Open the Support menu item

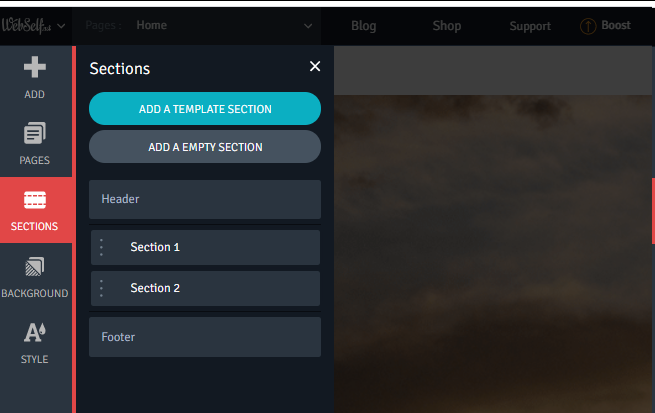tap(530, 26)
